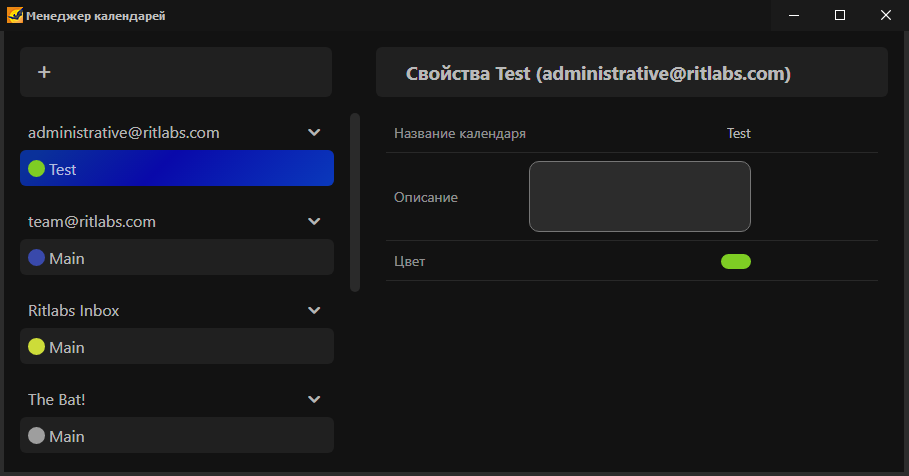Click into the Описание text box
Viewport: 909px width, 476px height.
(x=640, y=197)
